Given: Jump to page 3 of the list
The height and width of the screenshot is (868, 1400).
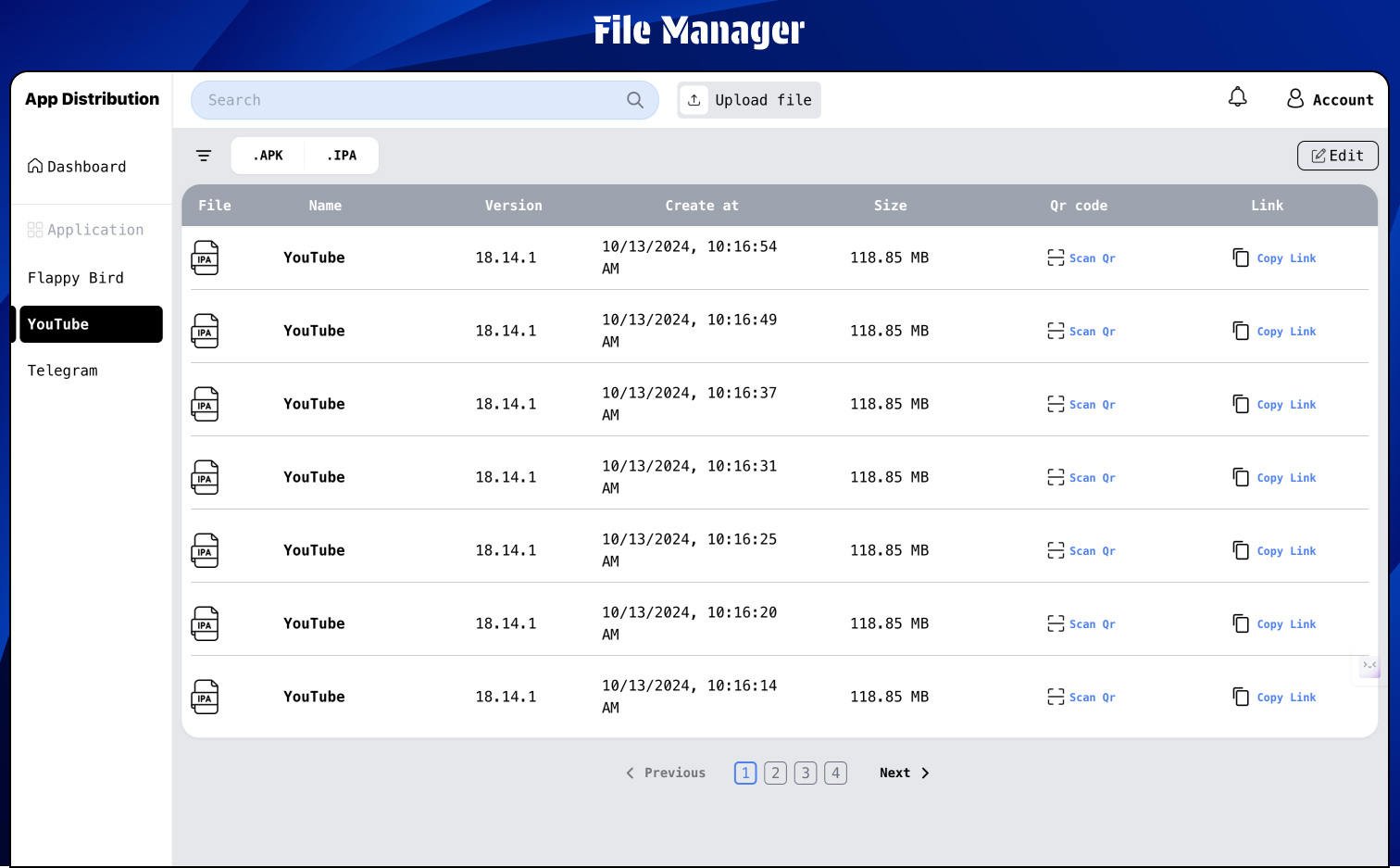Looking at the screenshot, I should coord(806,773).
